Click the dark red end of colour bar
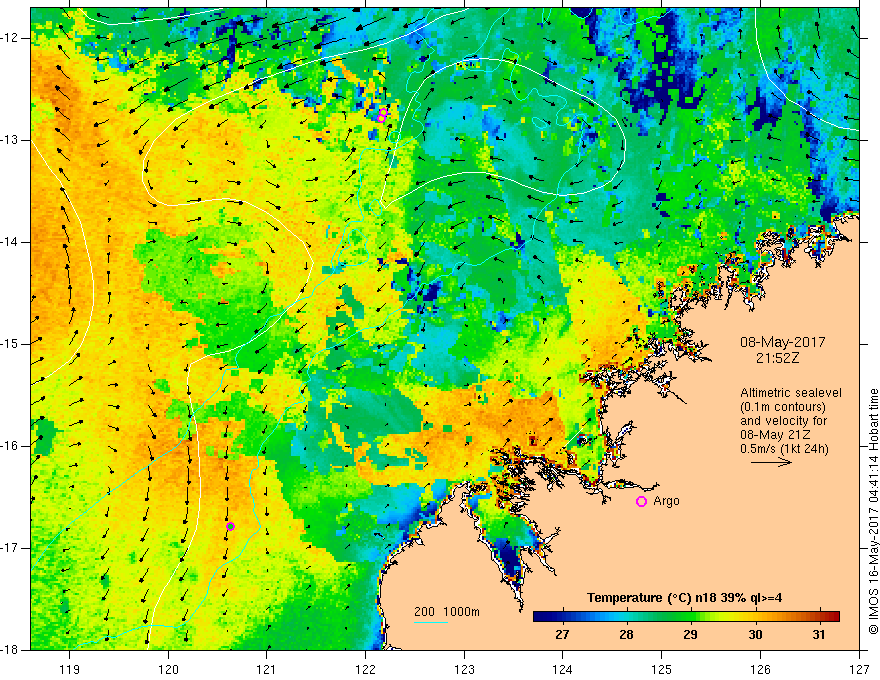Screen dimensions: 880x680 pos(833,617)
